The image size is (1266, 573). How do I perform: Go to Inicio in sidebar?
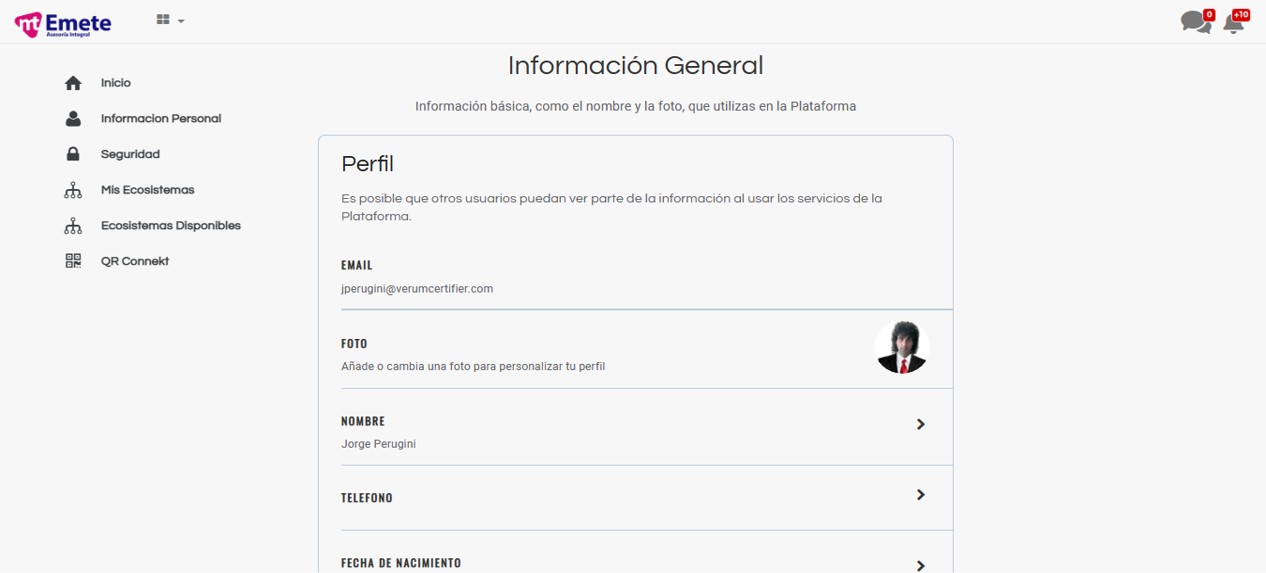coord(116,83)
